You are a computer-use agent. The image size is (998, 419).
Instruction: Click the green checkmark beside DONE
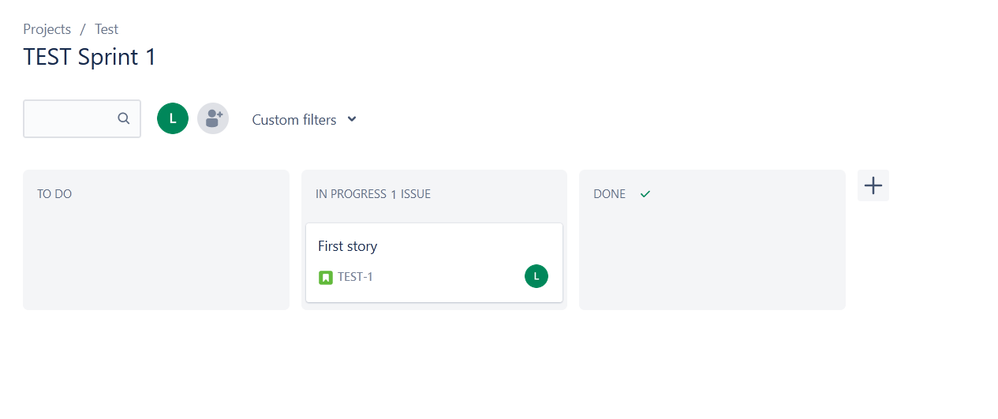[x=645, y=194]
